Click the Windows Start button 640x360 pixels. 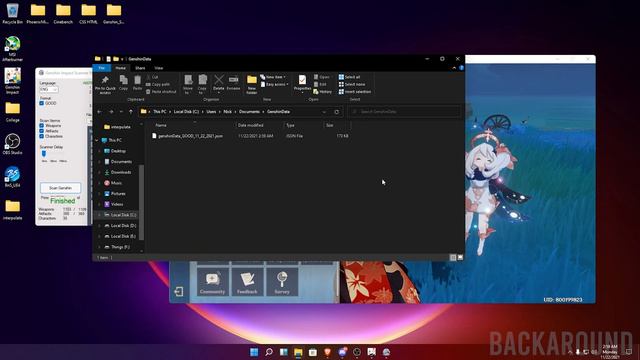[254, 352]
